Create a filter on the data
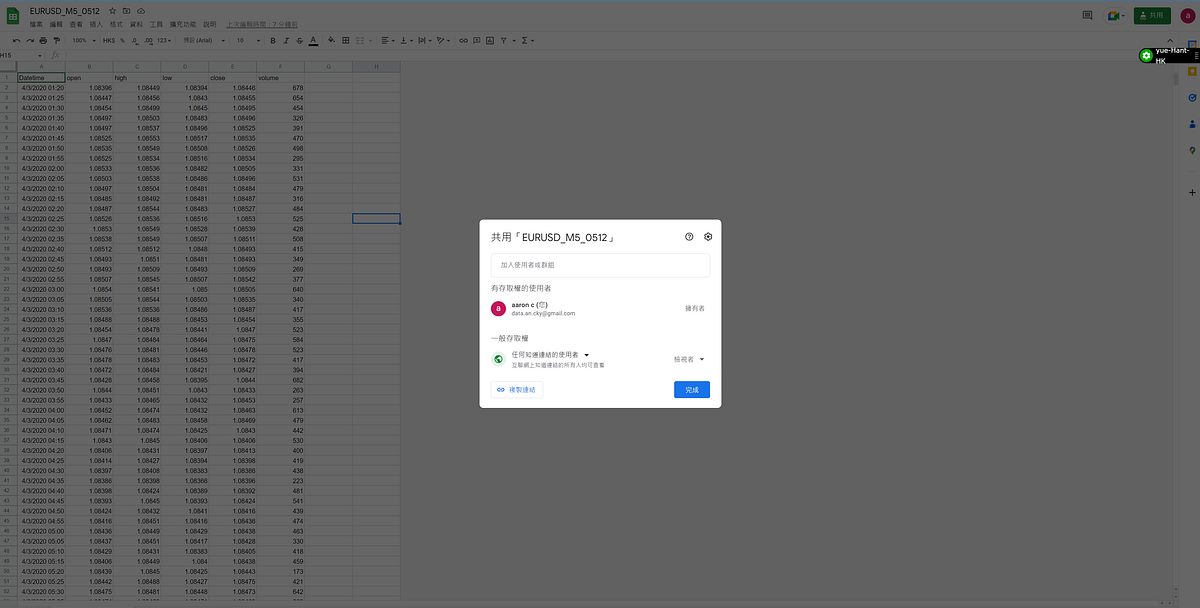The width and height of the screenshot is (1200, 608). (x=503, y=40)
